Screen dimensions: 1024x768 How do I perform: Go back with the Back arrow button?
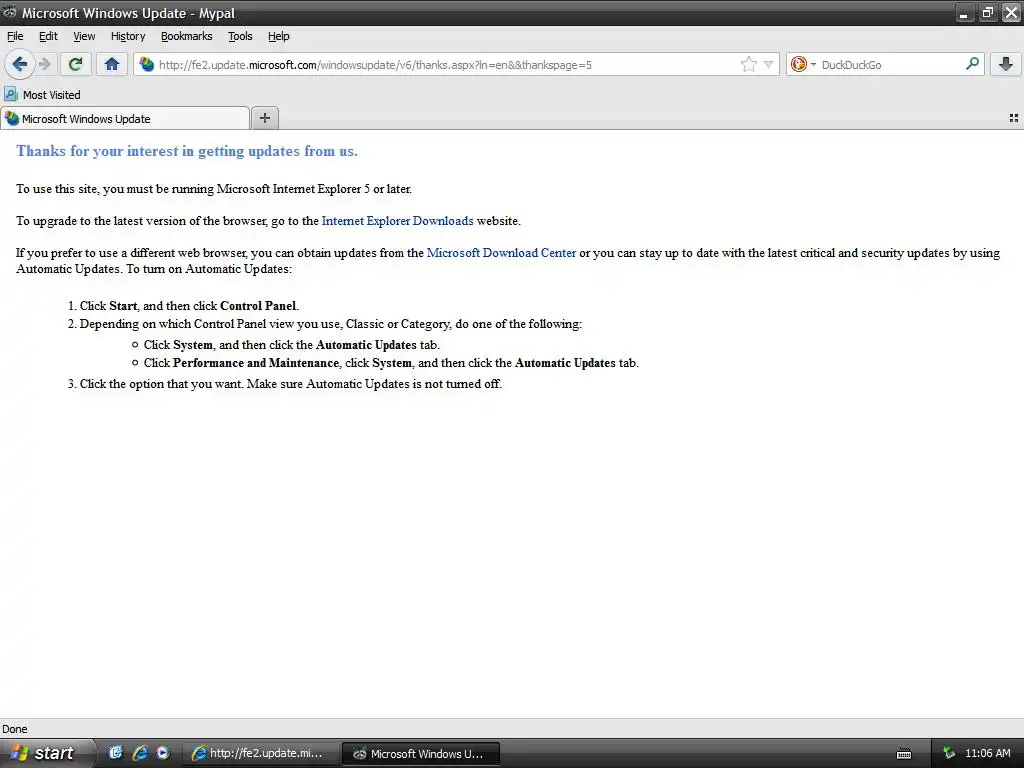[x=20, y=64]
